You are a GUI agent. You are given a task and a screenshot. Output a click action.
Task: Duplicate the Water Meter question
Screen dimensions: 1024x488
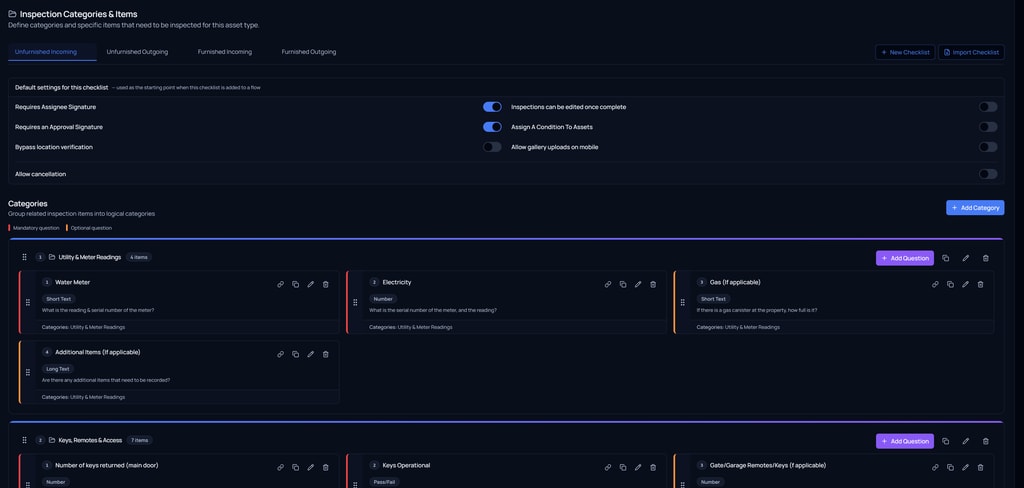pos(295,284)
